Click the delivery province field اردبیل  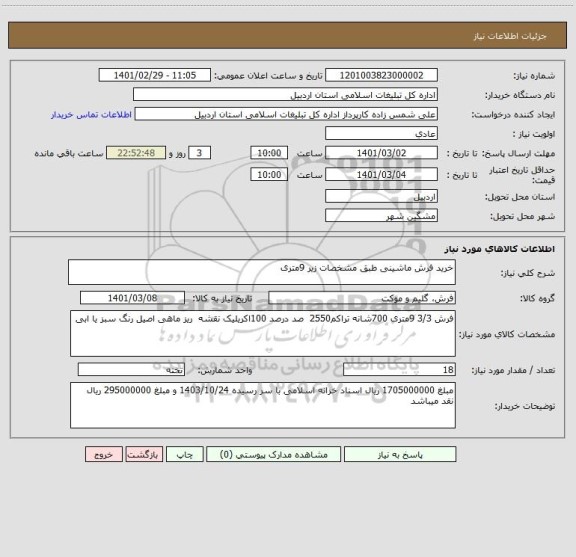381,196
